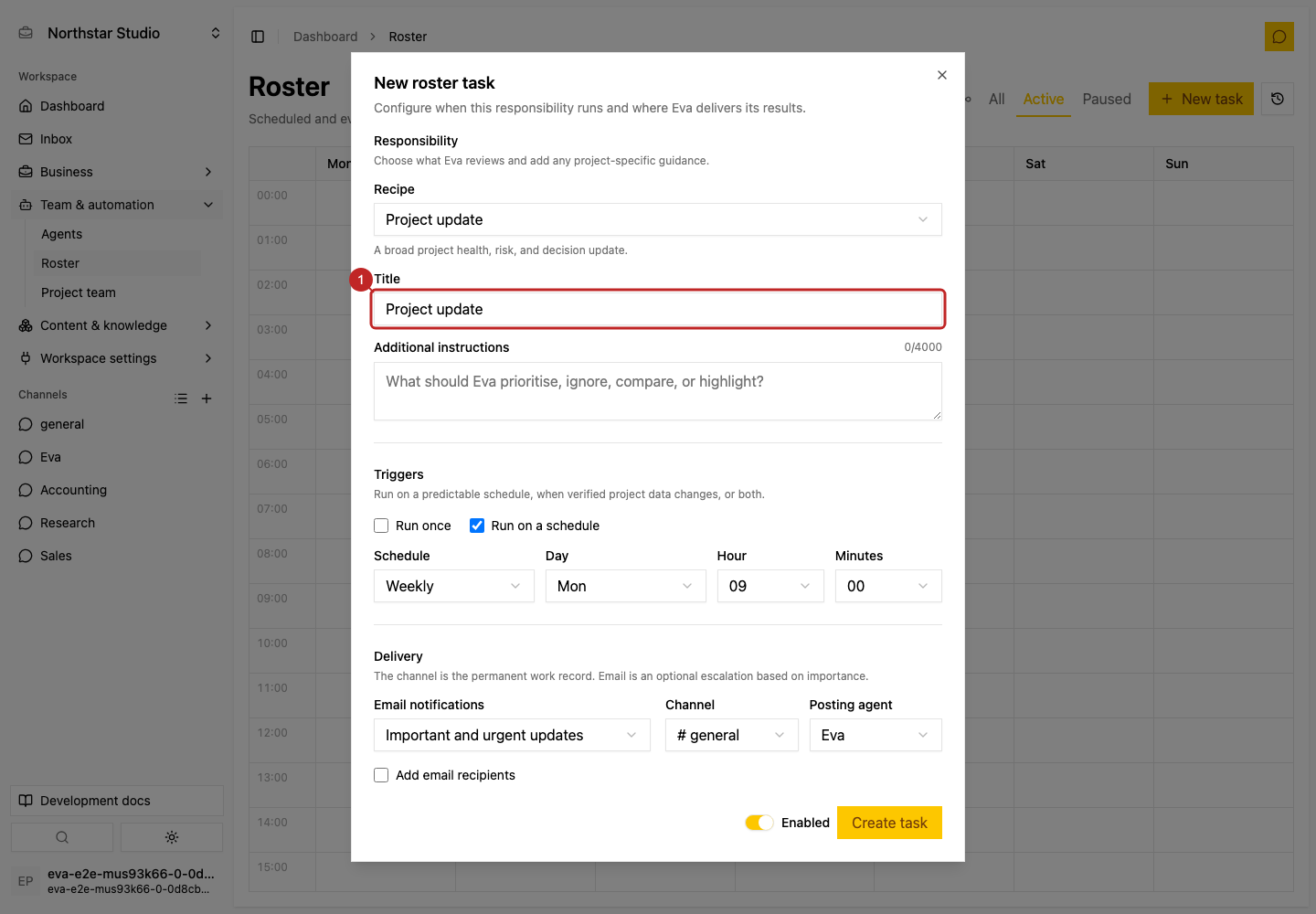Screen dimensions: 1316x914
Task: Click the Title input field
Action: (x=658, y=309)
